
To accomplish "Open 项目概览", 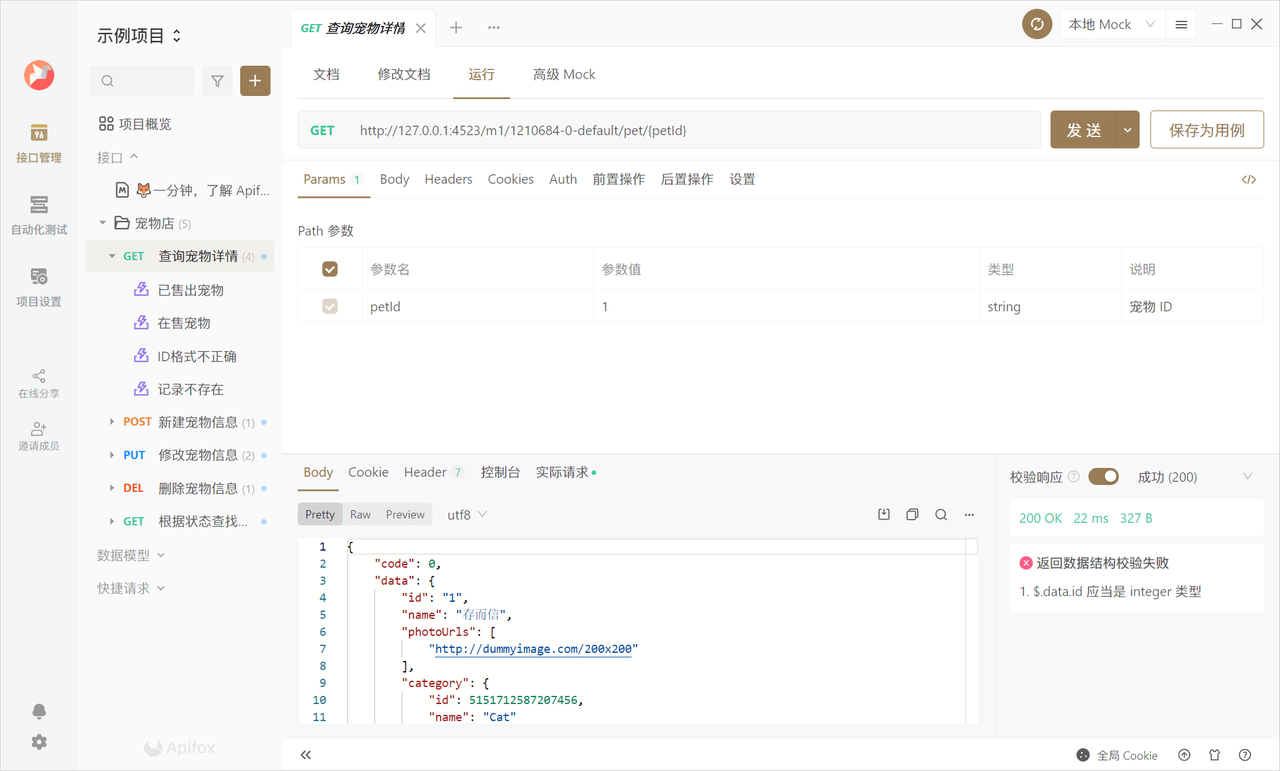I will click(135, 124).
